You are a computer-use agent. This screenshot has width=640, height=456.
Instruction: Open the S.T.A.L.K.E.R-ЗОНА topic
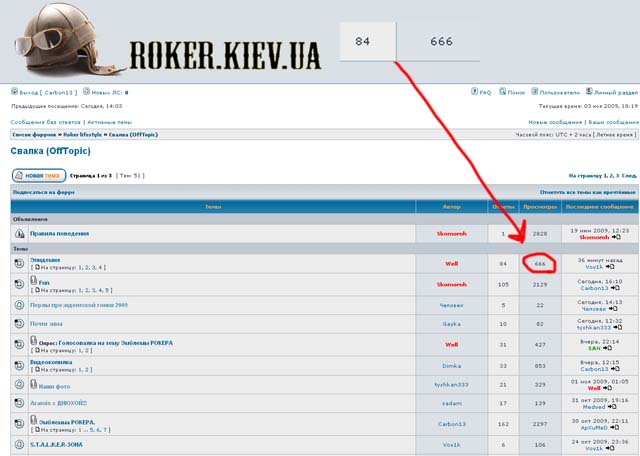[56, 444]
